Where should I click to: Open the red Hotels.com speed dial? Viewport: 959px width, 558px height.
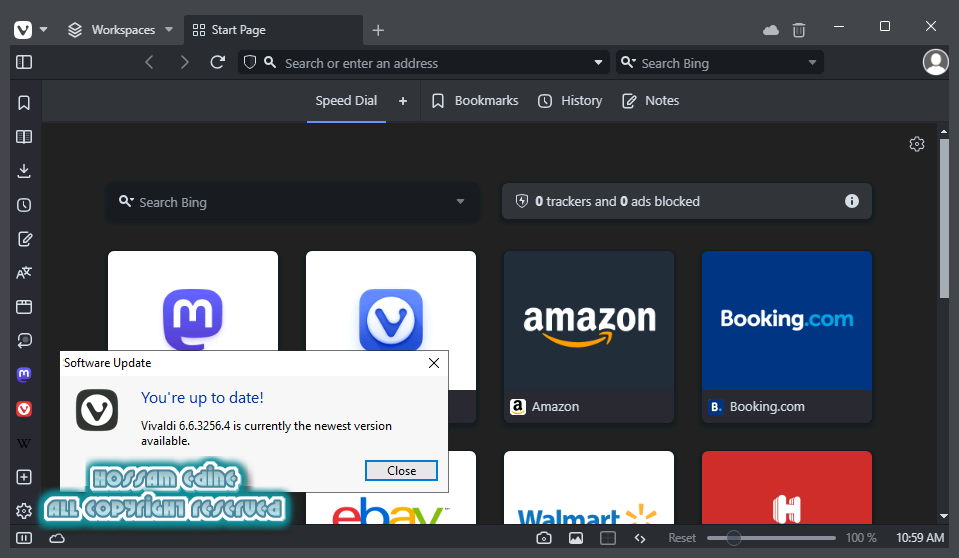click(787, 488)
